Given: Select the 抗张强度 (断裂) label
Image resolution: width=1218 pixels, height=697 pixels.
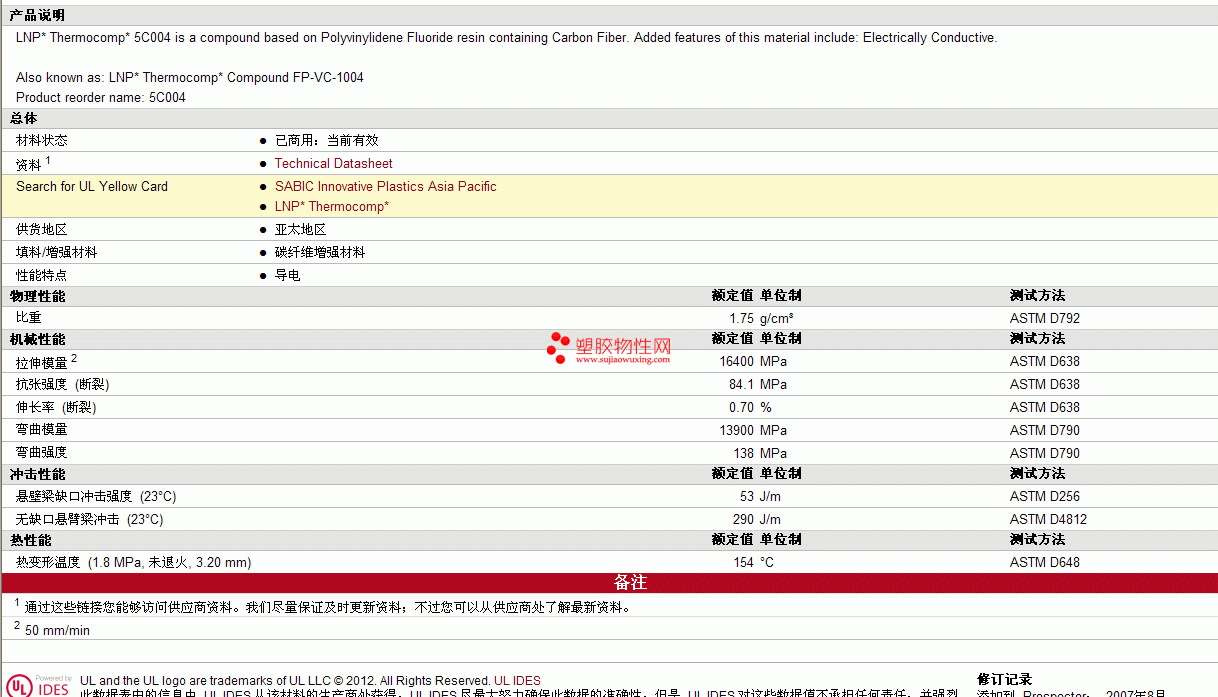Looking at the screenshot, I should coord(63,384).
